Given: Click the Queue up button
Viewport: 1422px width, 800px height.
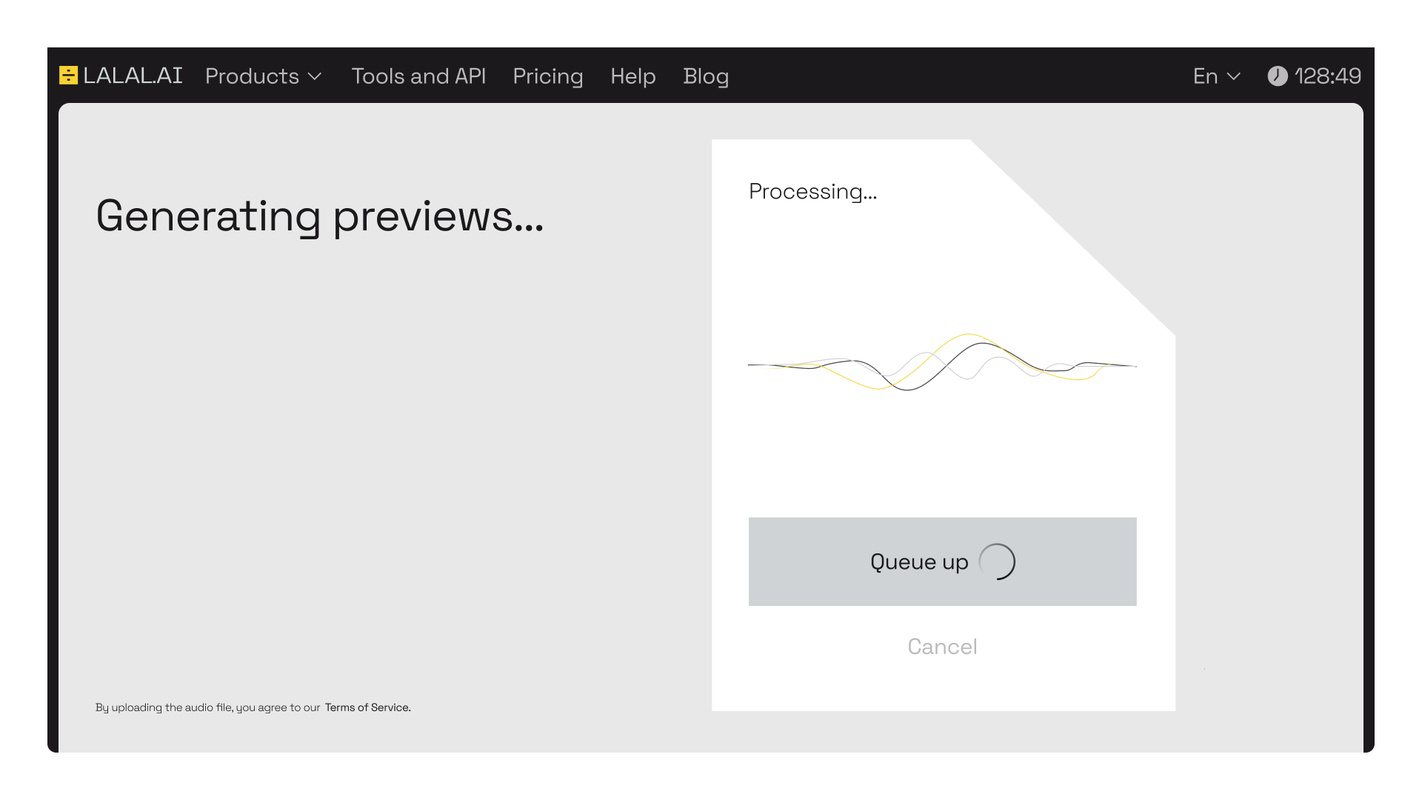Looking at the screenshot, I should 942,561.
